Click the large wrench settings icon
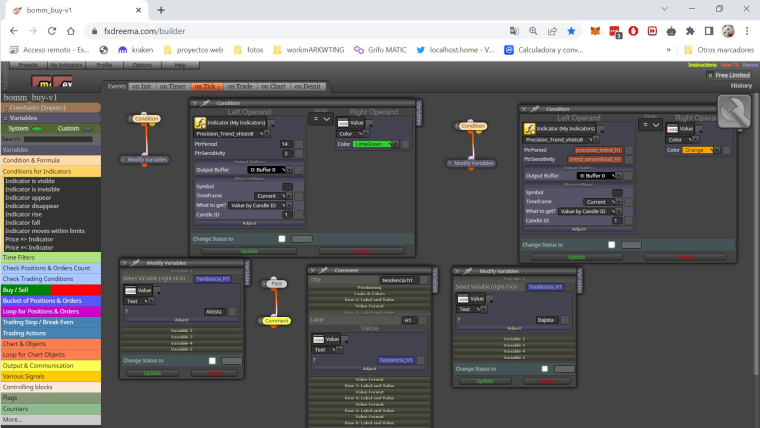Image resolution: width=760 pixels, height=428 pixels. tap(734, 111)
